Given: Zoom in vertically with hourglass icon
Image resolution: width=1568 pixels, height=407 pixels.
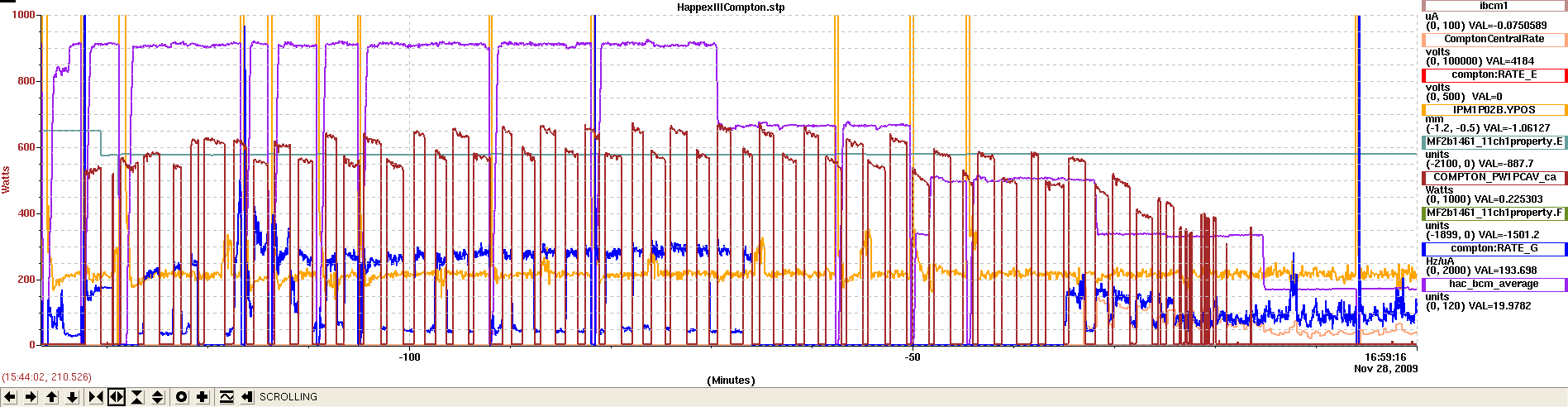Looking at the screenshot, I should [x=137, y=397].
